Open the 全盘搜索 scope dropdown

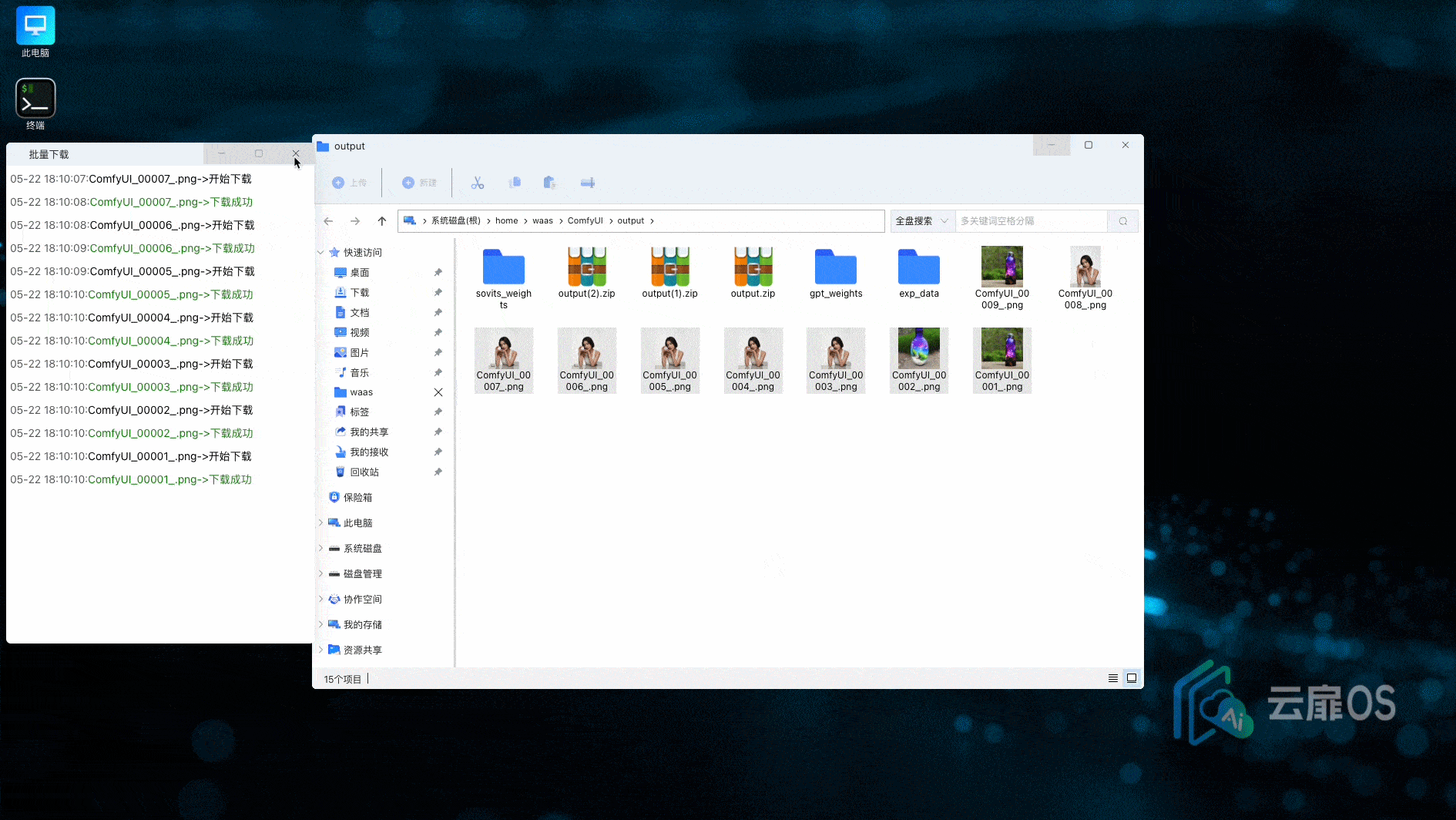click(x=921, y=221)
